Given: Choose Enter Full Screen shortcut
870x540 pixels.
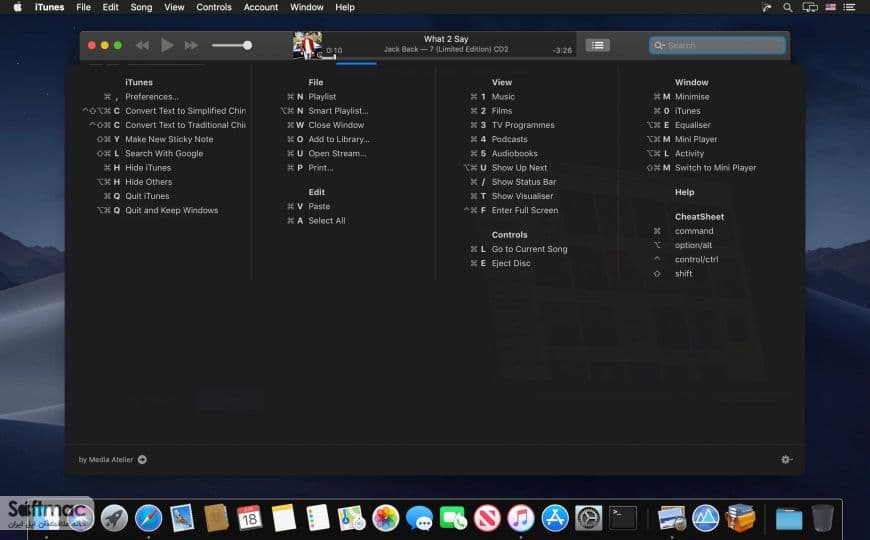Looking at the screenshot, I should tap(524, 210).
